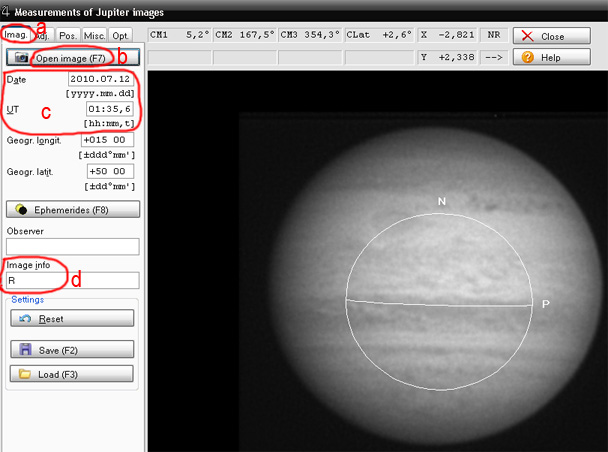Image resolution: width=608 pixels, height=452 pixels.
Task: Open the Ephemerides (F8) calculation
Action: (x=72, y=210)
